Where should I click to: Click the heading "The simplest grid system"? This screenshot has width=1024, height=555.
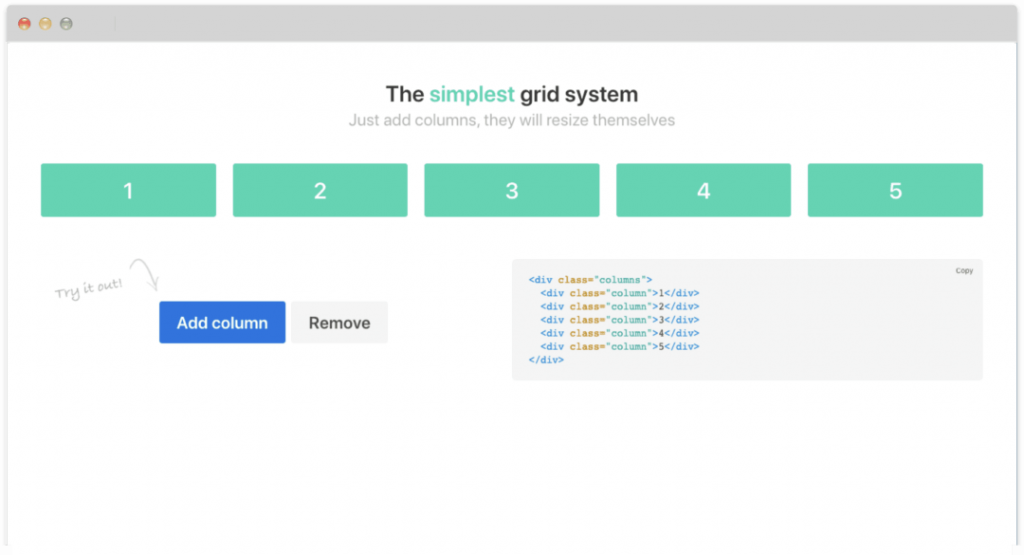click(x=512, y=94)
